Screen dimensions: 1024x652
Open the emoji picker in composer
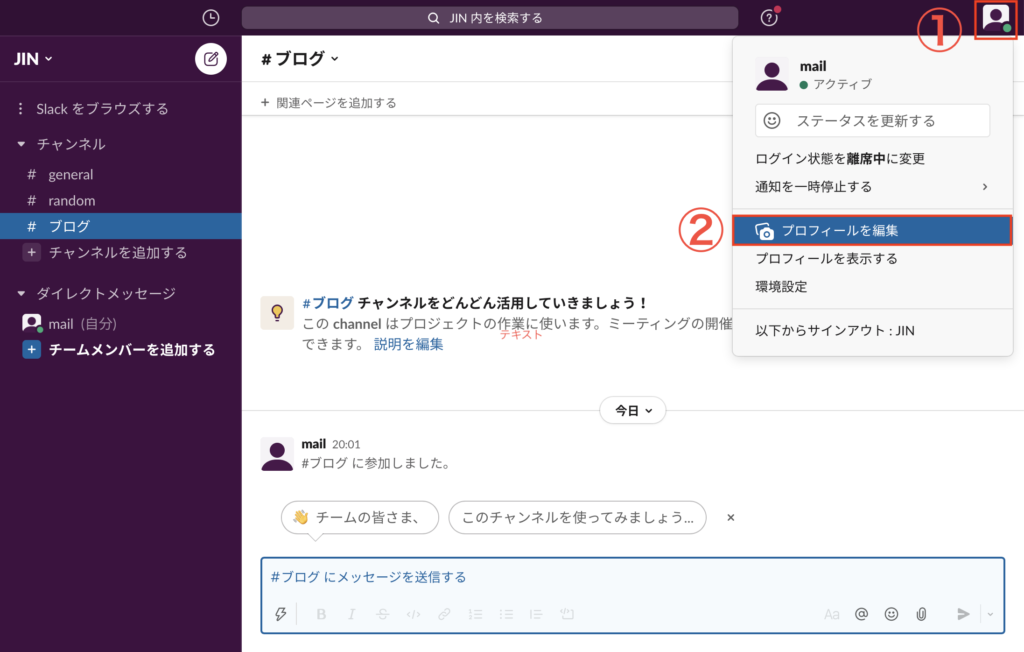pos(891,614)
